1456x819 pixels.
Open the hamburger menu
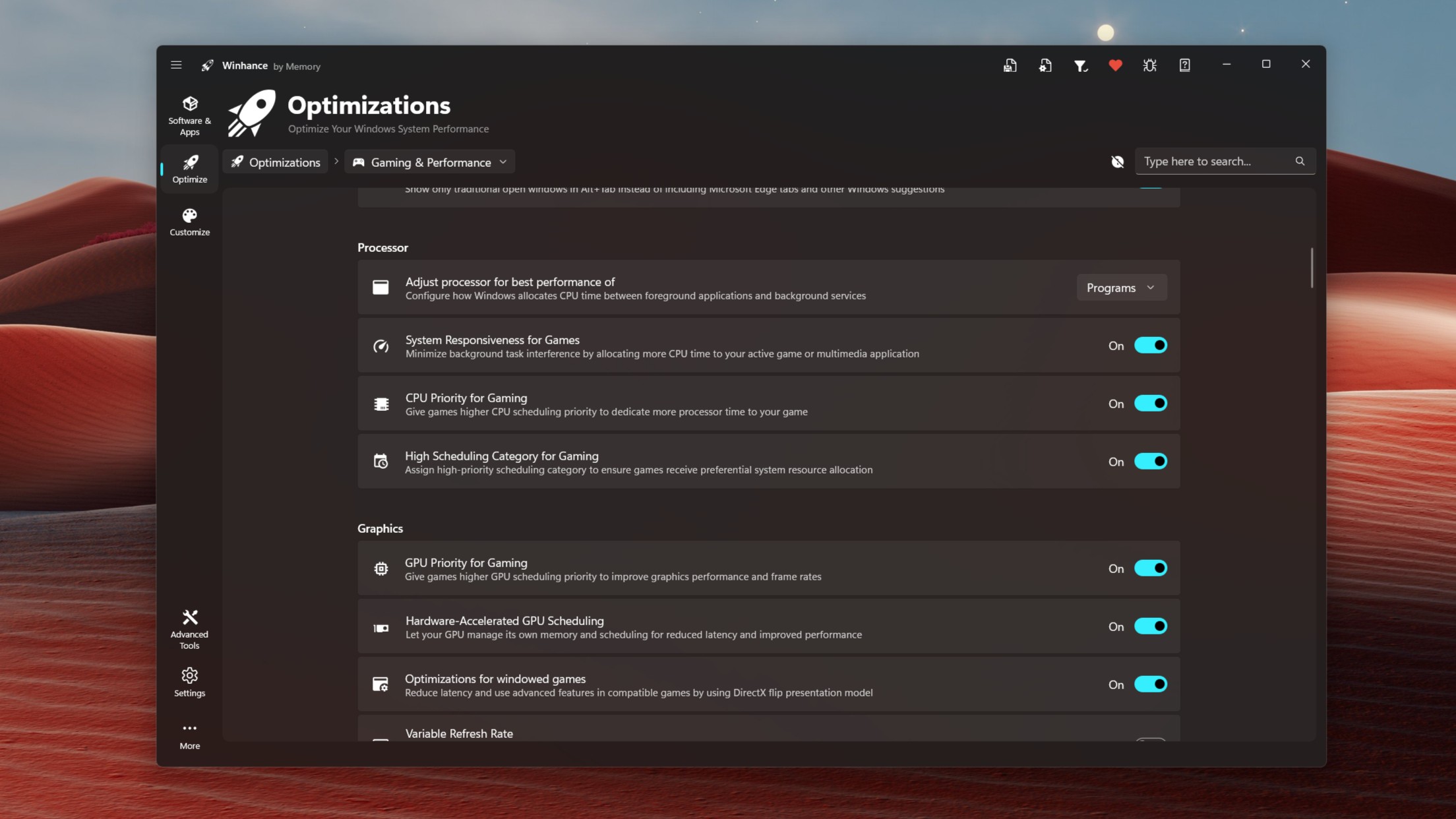(176, 65)
